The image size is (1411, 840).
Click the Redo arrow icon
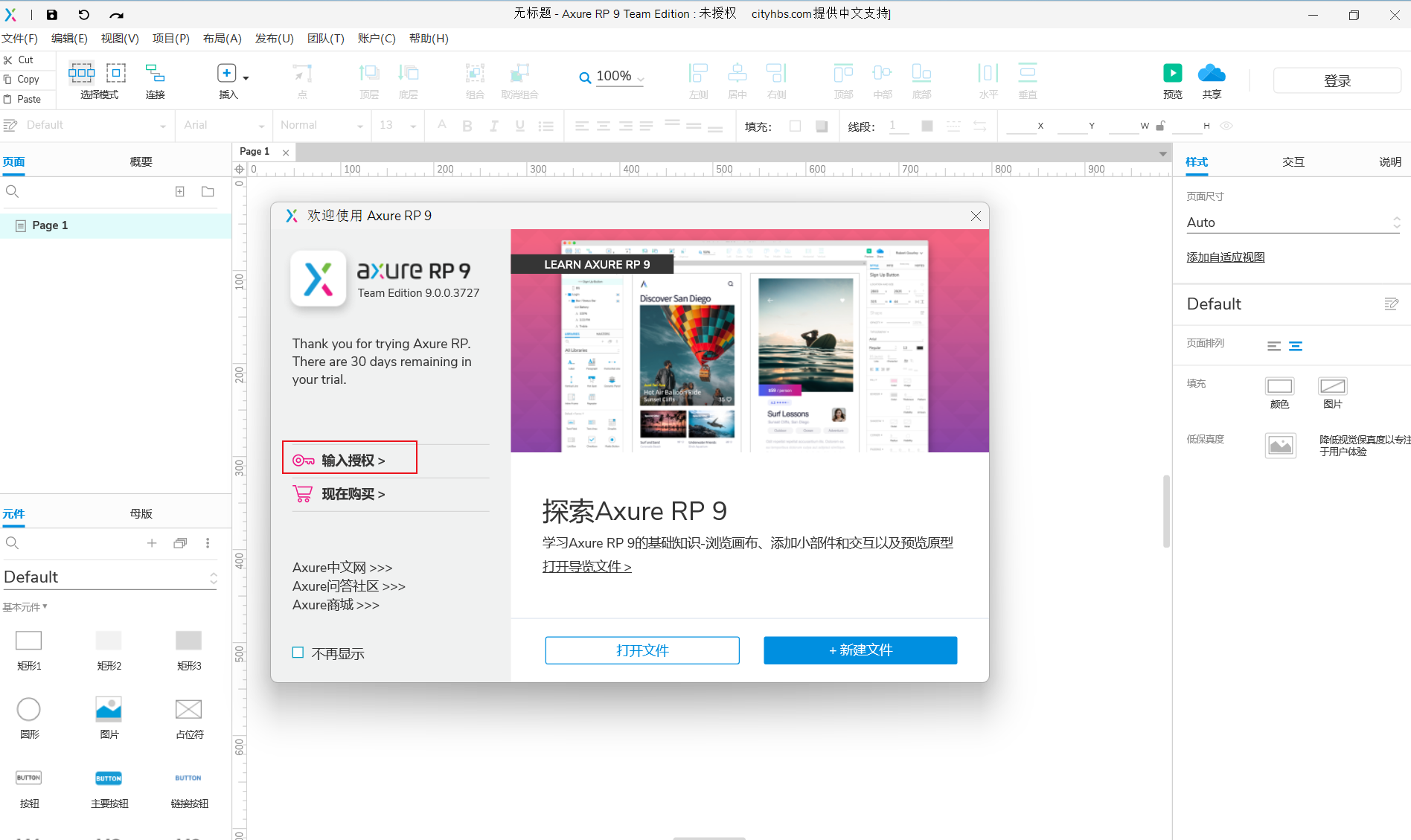click(x=116, y=14)
